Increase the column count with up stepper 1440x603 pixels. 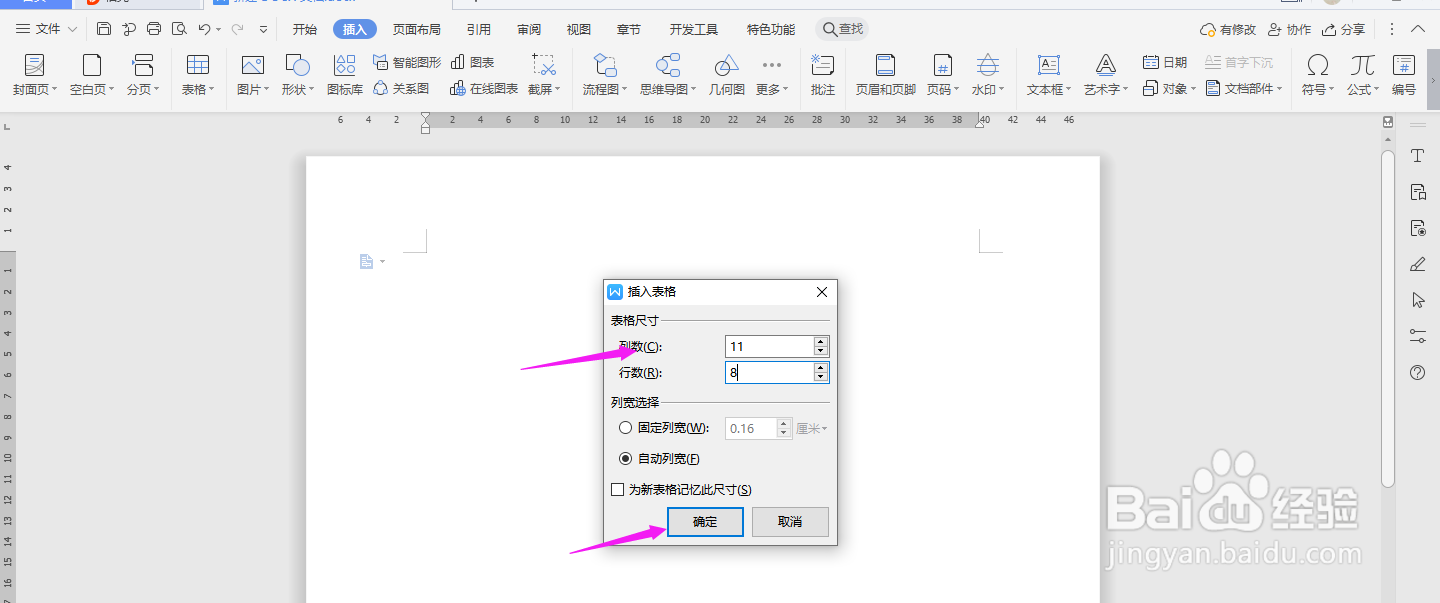(821, 341)
